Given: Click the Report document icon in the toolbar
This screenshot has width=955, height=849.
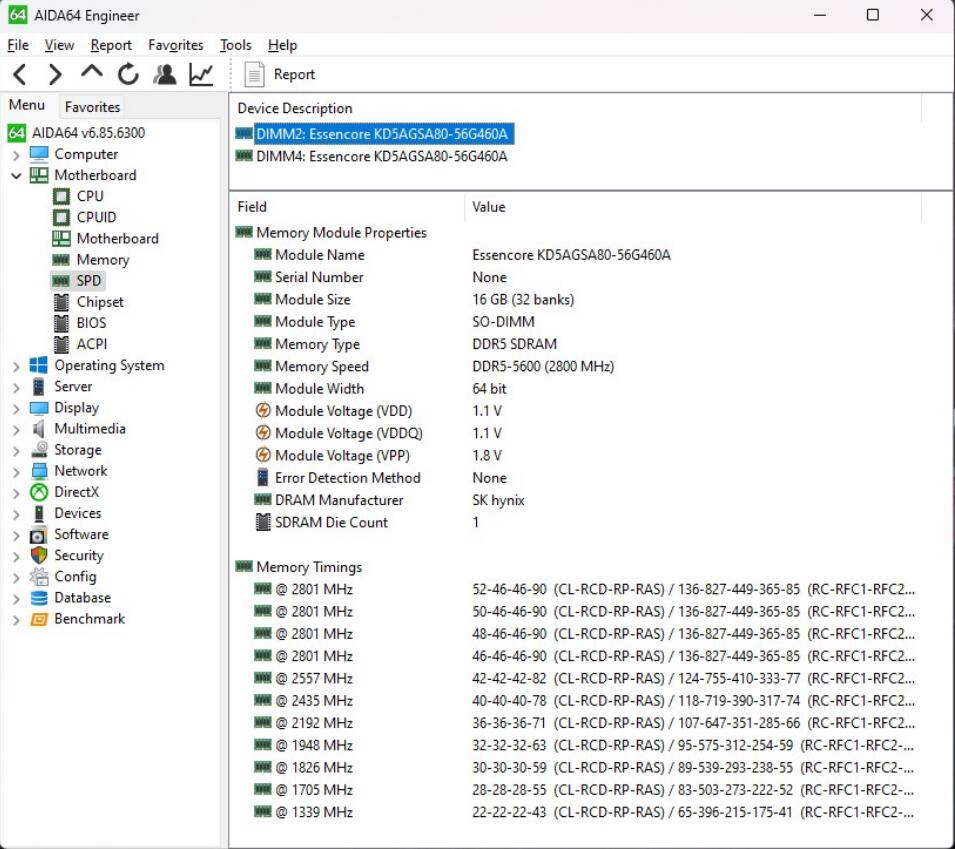Looking at the screenshot, I should pos(254,74).
